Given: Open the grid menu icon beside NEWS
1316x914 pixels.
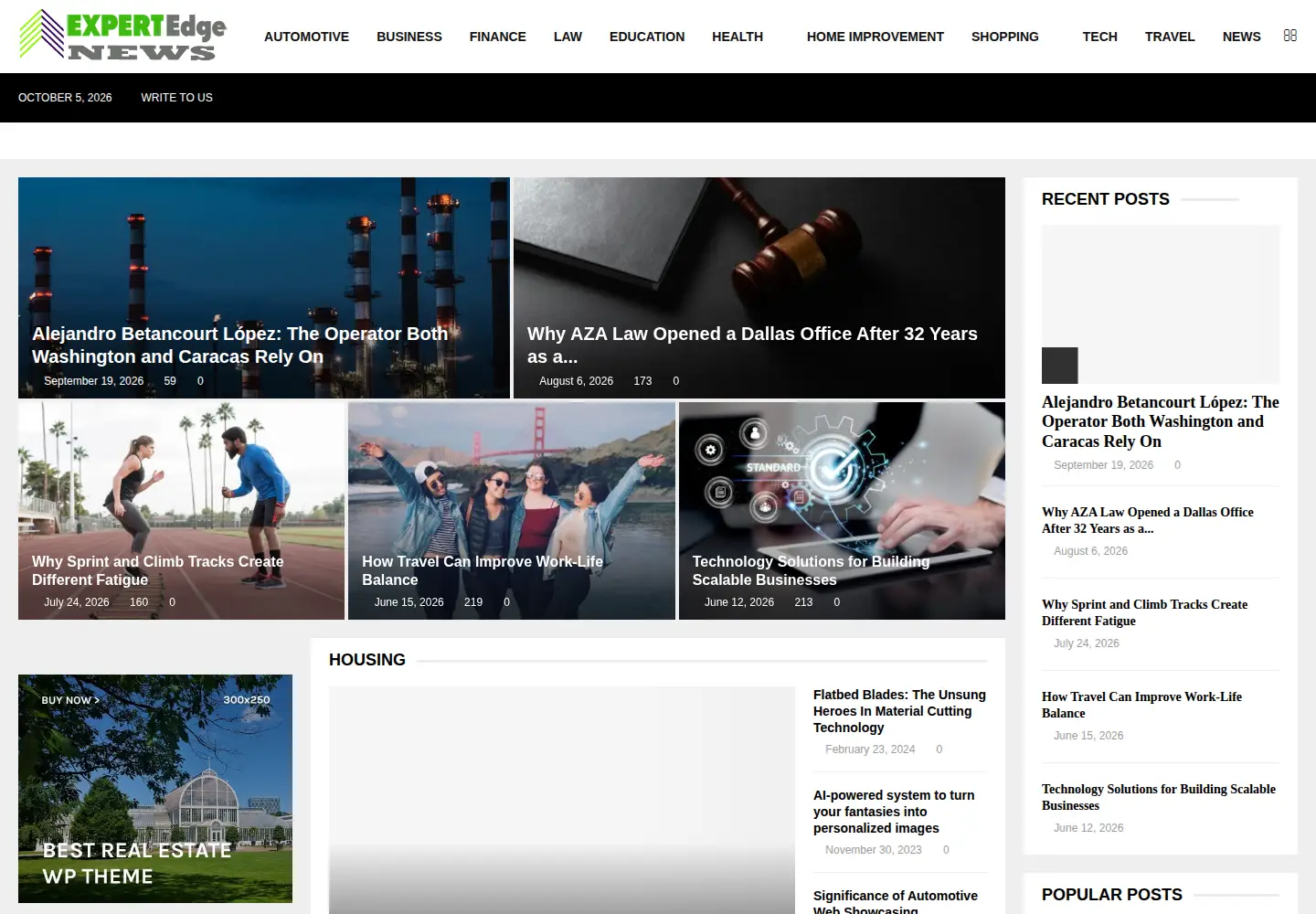Looking at the screenshot, I should point(1289,36).
